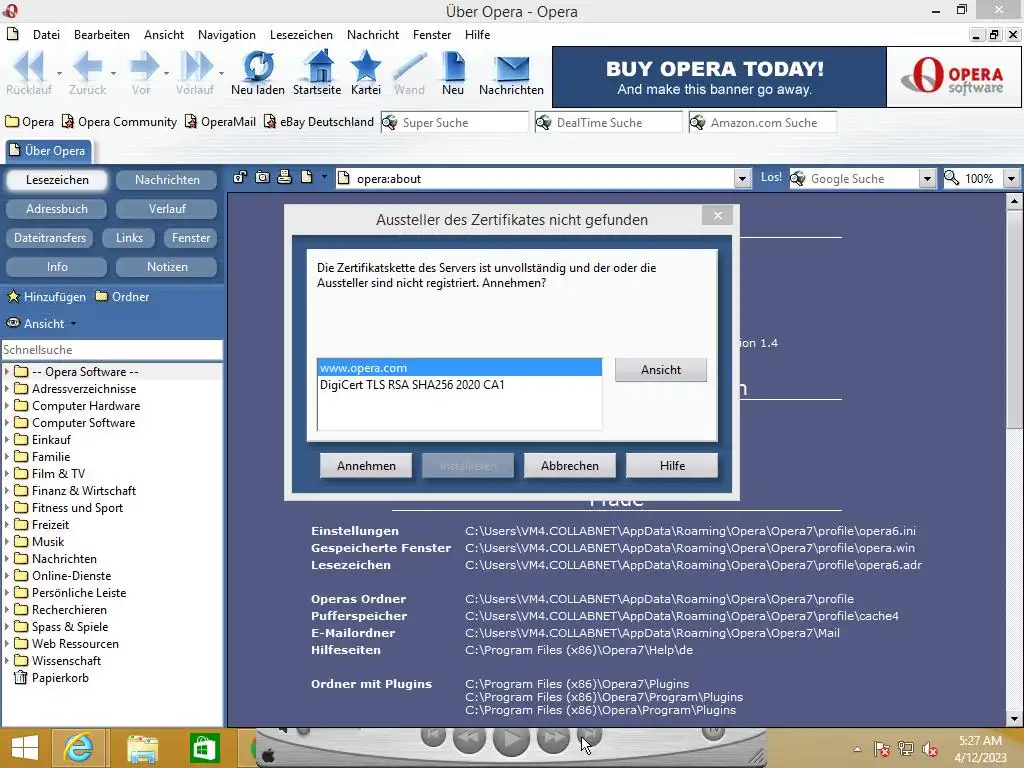
Task: Click the Action Center flag tray icon
Action: pyautogui.click(x=882, y=749)
